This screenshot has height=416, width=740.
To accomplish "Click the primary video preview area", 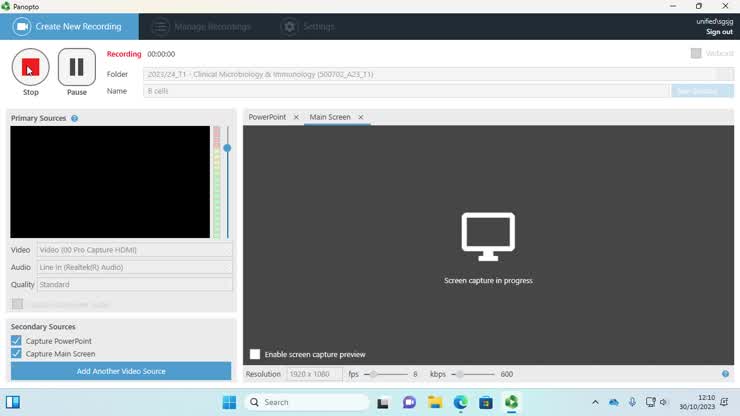I will coord(110,182).
